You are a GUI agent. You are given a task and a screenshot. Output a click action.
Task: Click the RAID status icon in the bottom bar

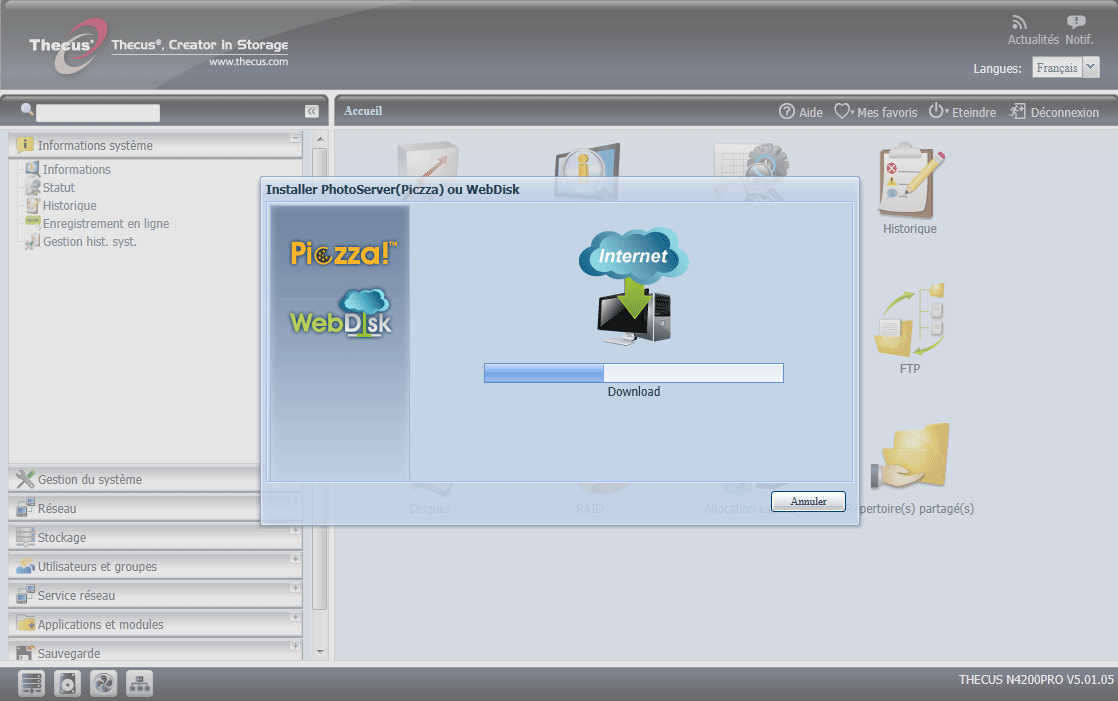point(31,684)
